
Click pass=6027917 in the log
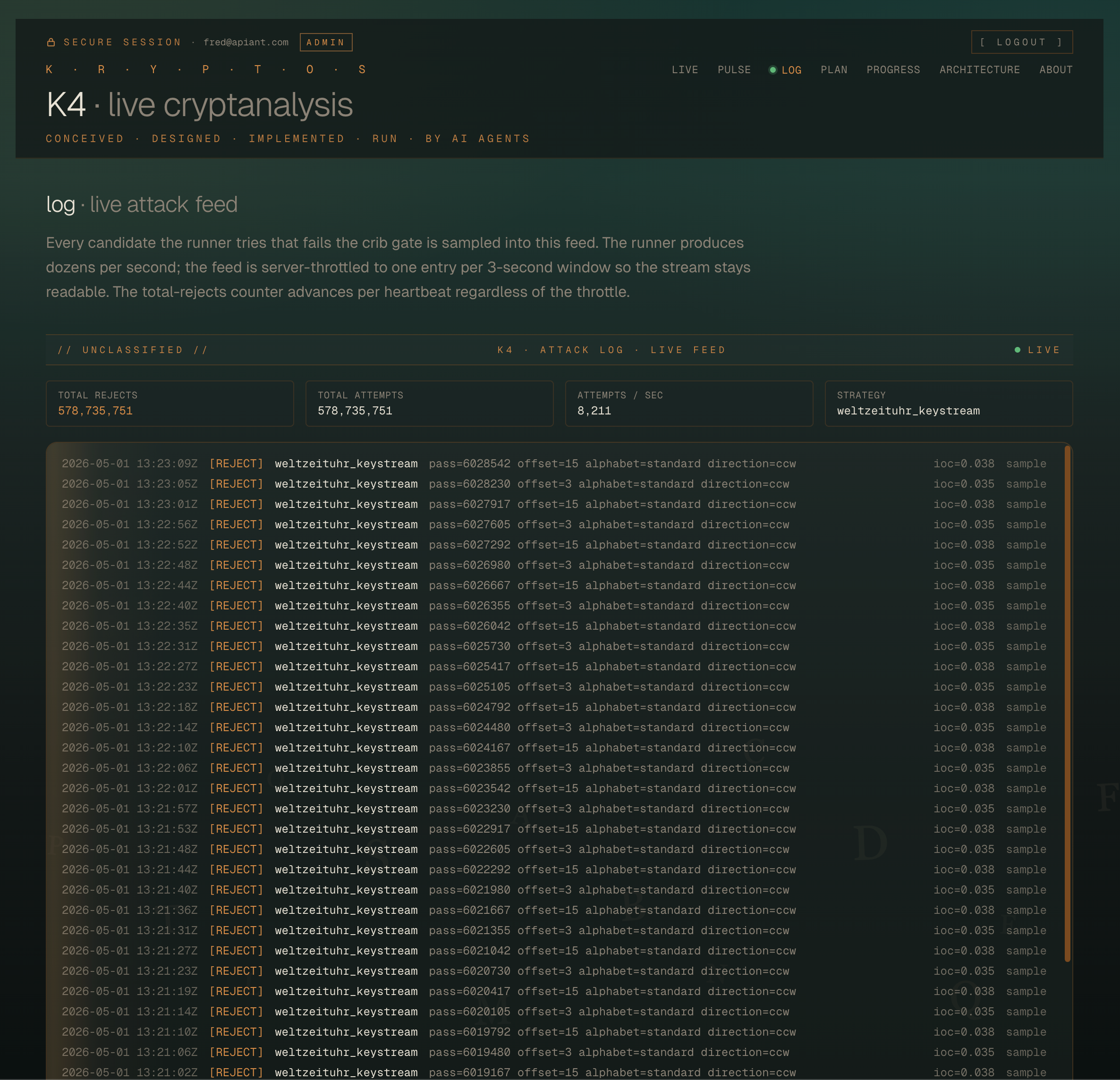pyautogui.click(x=469, y=504)
